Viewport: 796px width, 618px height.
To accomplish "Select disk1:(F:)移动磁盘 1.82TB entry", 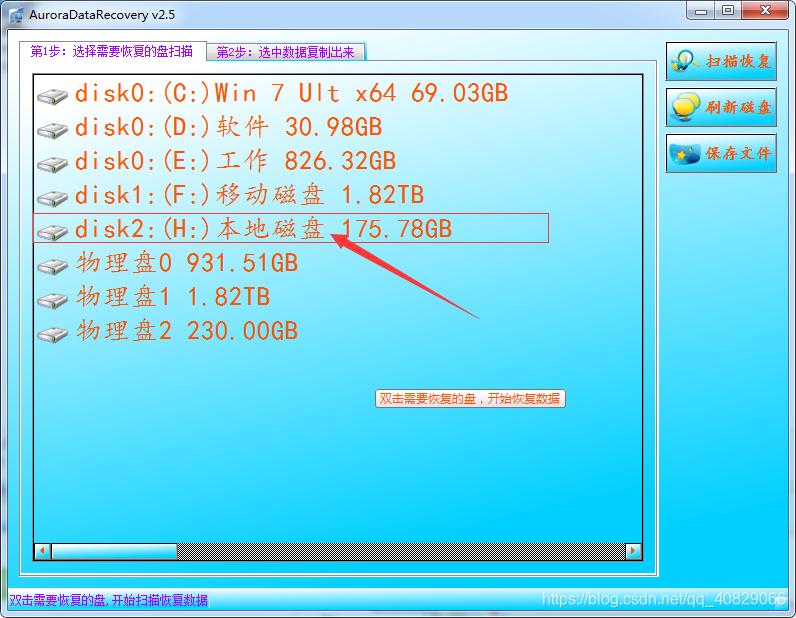I will tap(249, 195).
